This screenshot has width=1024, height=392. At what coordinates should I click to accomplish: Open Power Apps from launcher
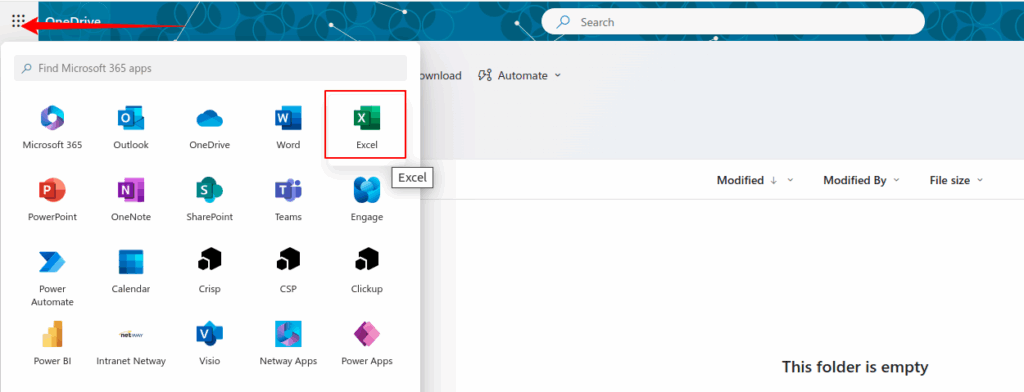[366, 343]
